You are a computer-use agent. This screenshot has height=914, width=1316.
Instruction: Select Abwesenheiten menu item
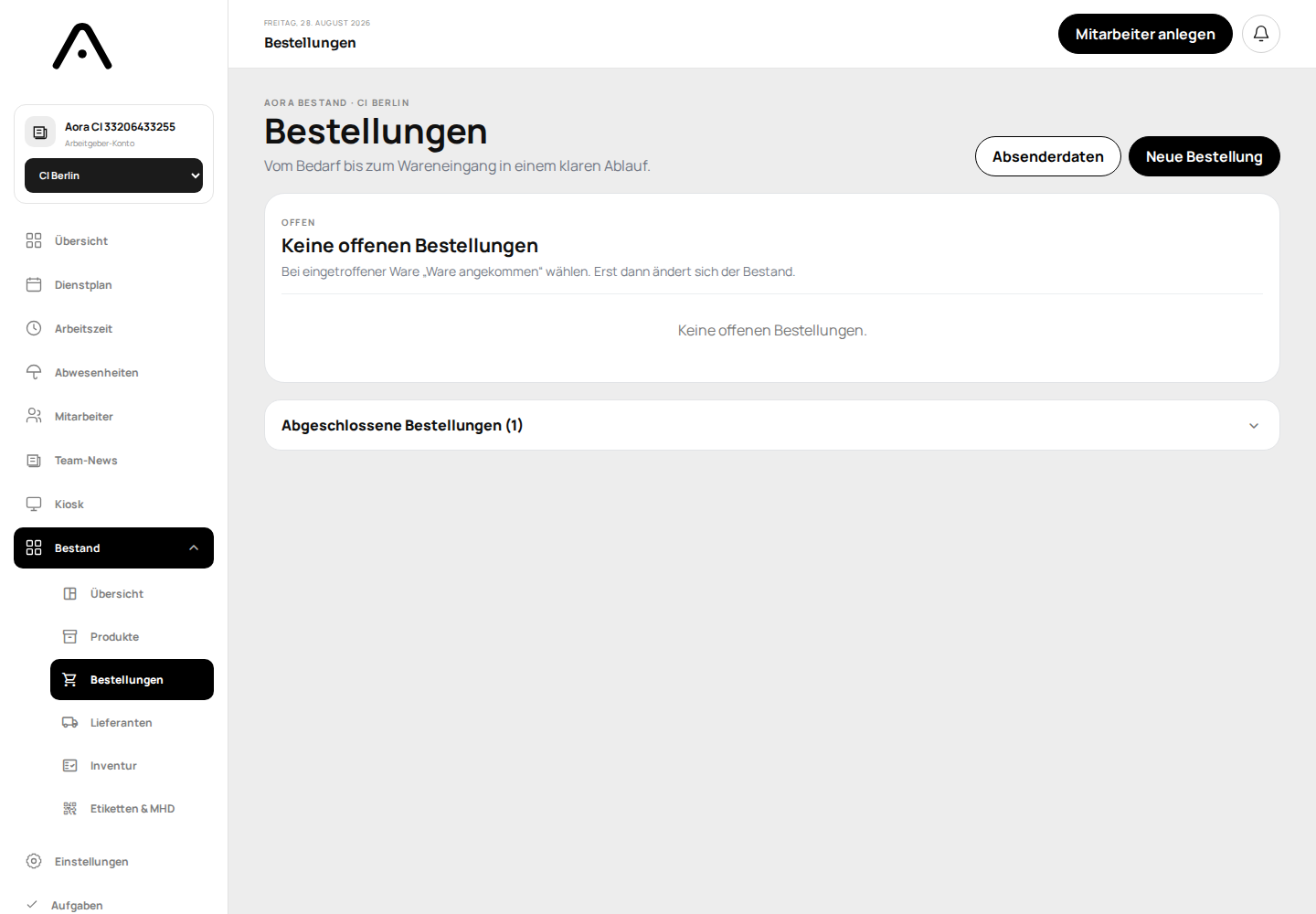pyautogui.click(x=113, y=372)
